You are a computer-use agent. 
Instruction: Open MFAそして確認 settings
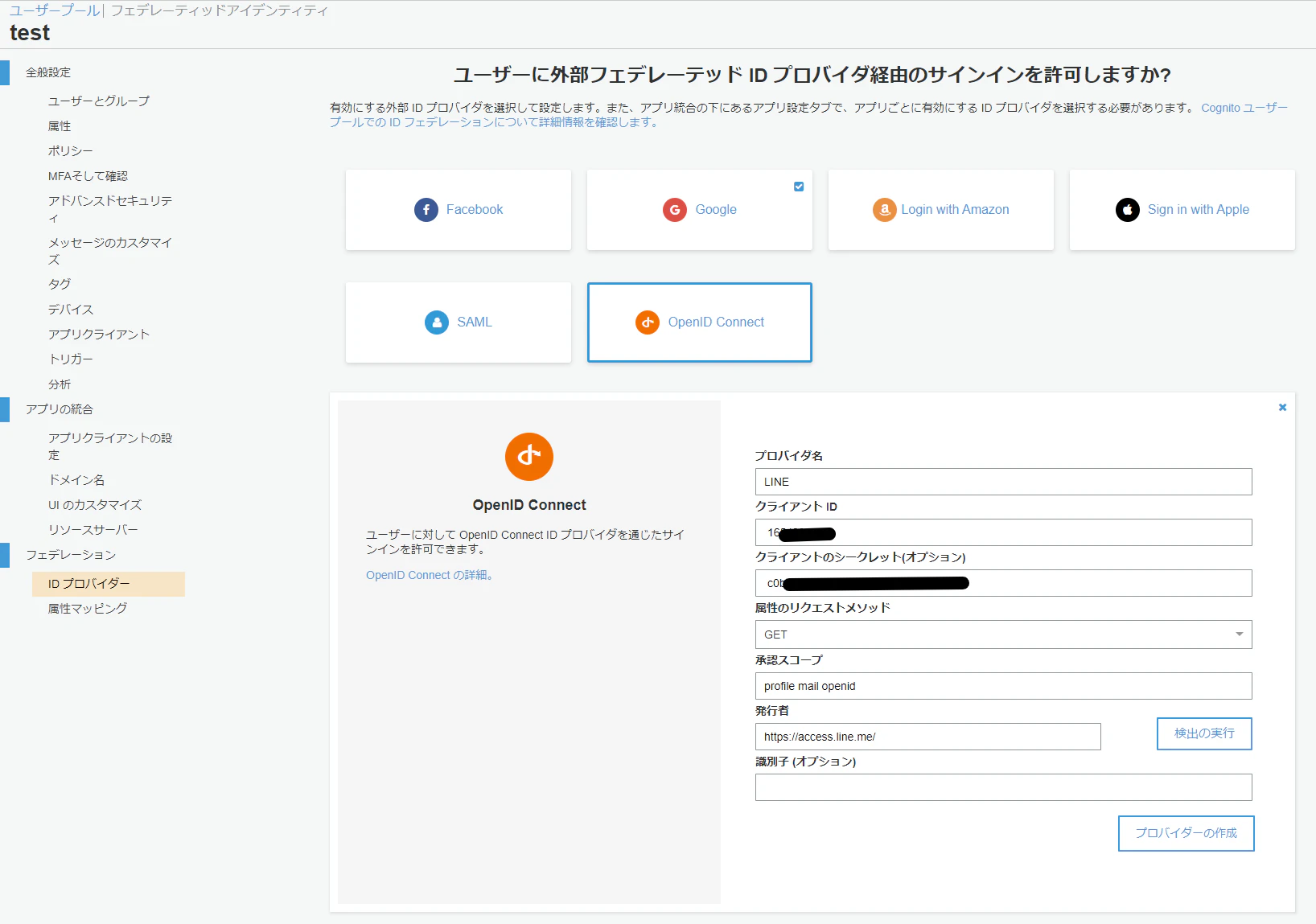[x=88, y=175]
